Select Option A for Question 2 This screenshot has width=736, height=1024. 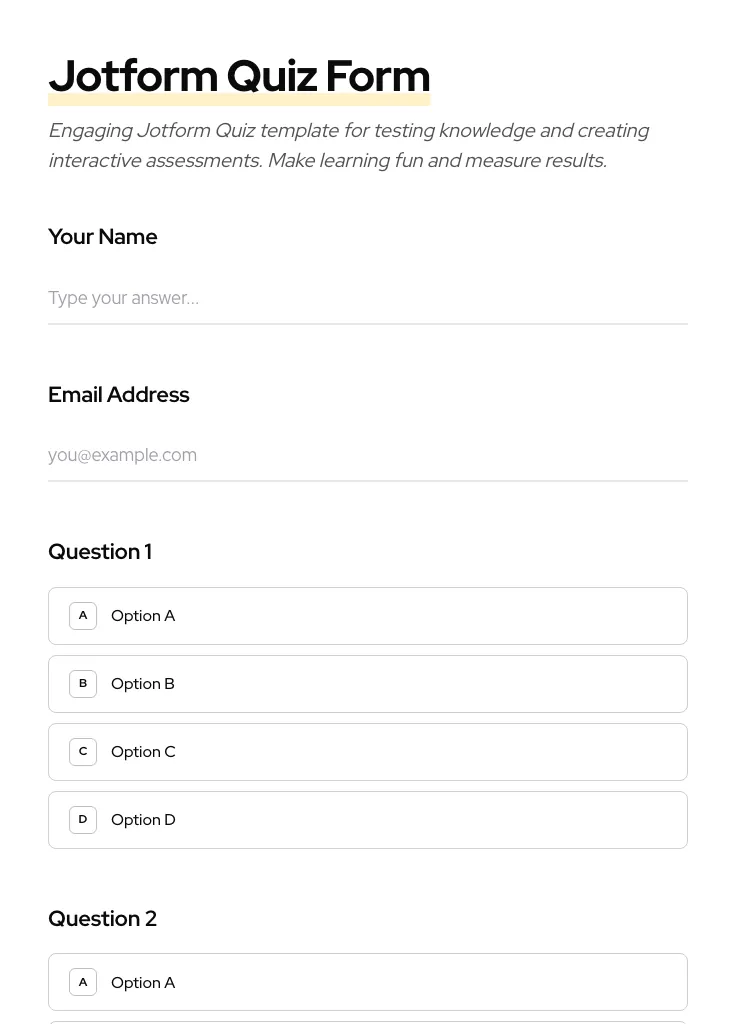[x=368, y=982]
